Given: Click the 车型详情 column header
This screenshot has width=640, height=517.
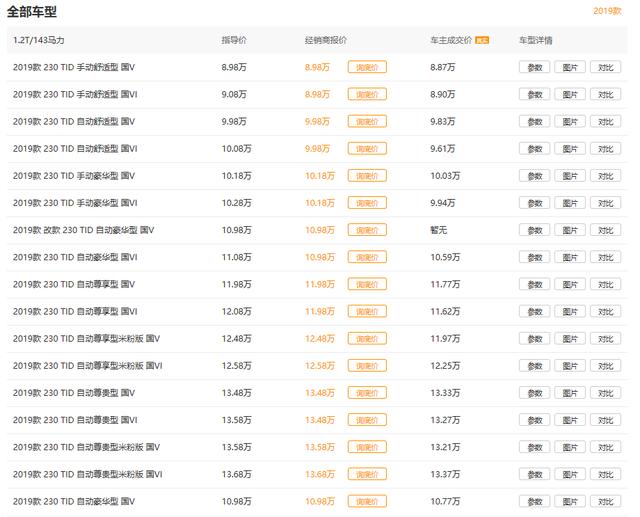Looking at the screenshot, I should coord(536,40).
